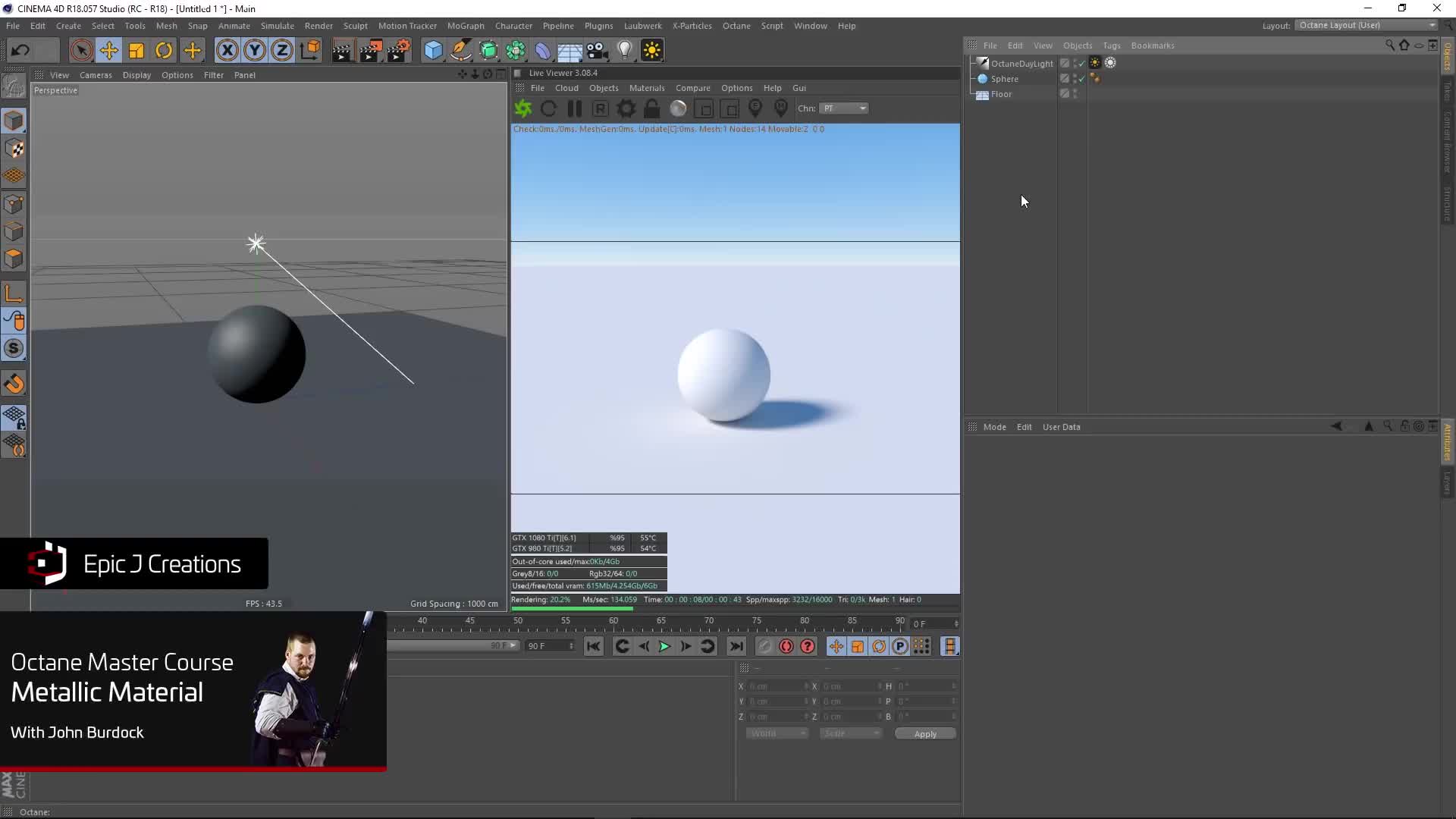Click the Undo arrow in the toolbar
The width and height of the screenshot is (1456, 819).
pos(20,51)
